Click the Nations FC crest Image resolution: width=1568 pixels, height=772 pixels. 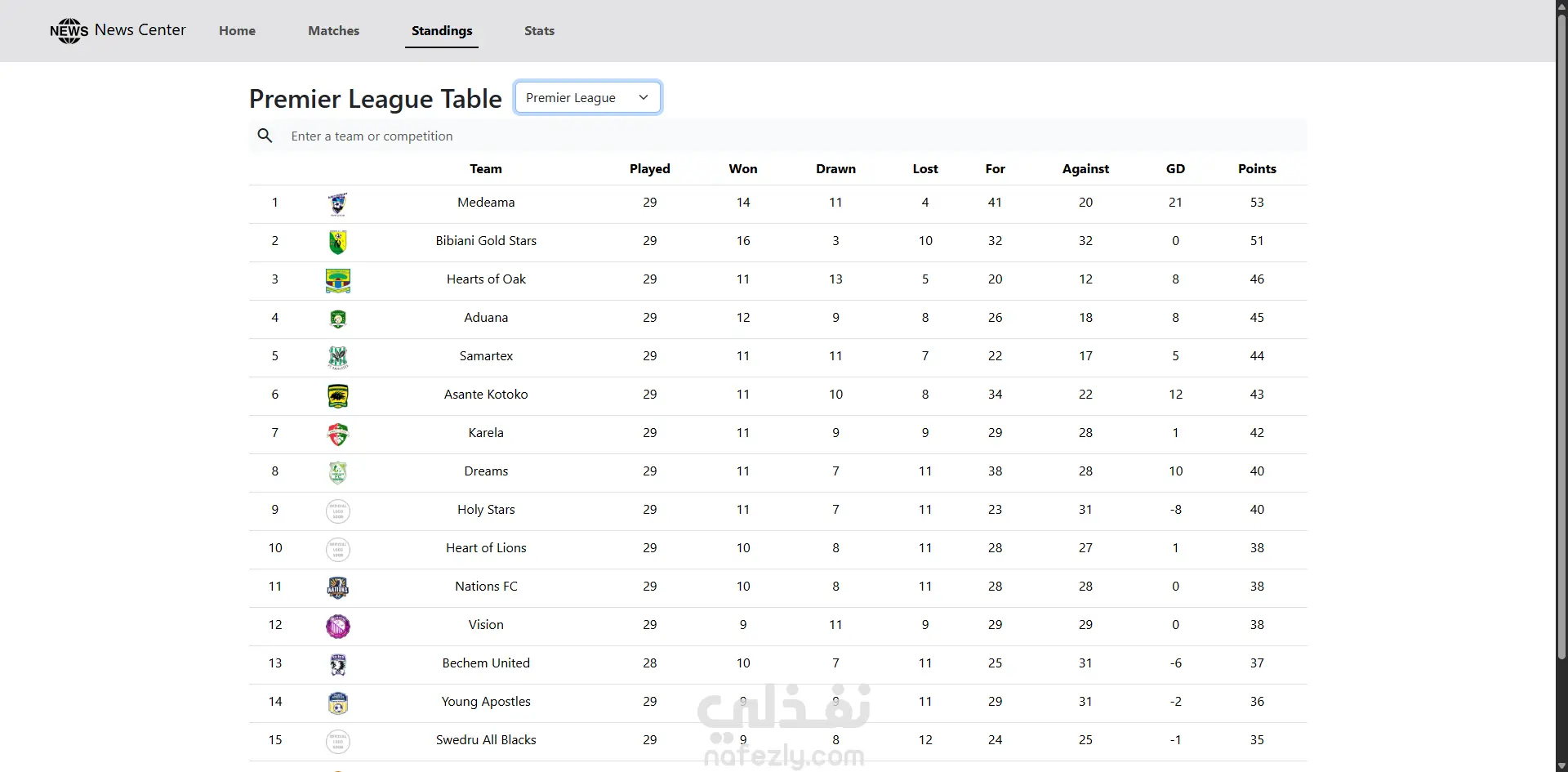(338, 587)
